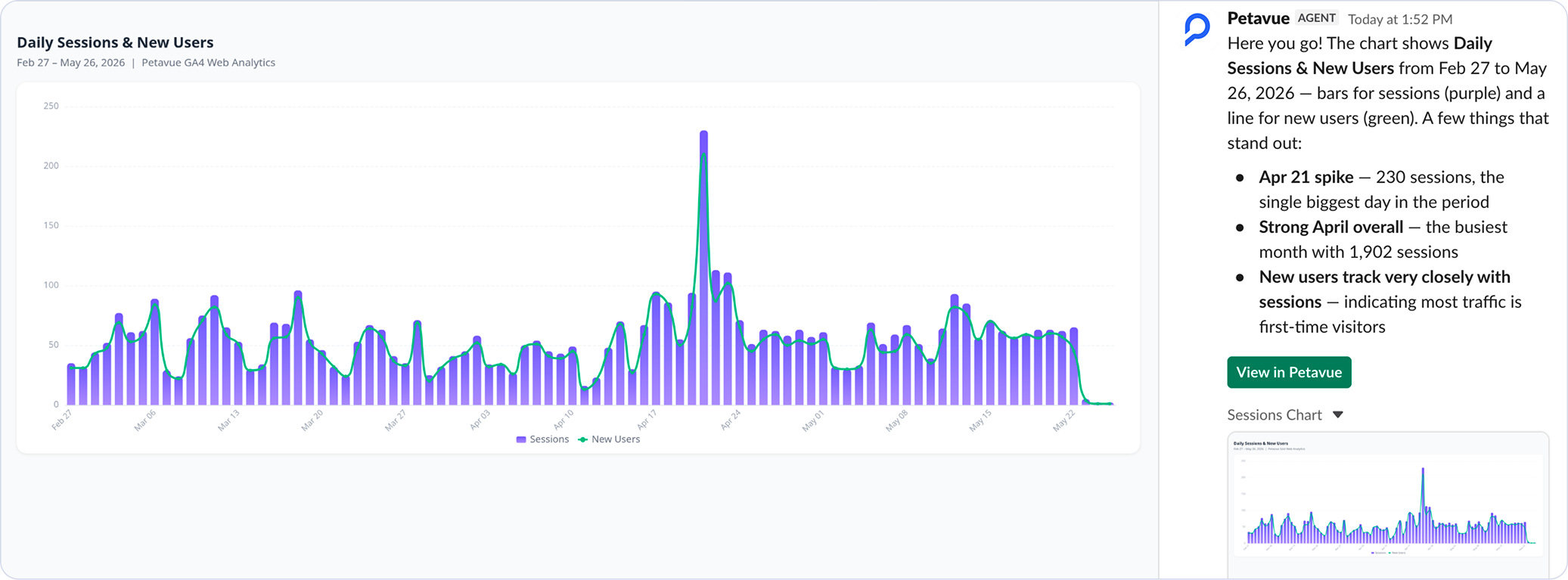
Task: Click the 'Apr 21 spike' bullet text
Action: 1306,177
